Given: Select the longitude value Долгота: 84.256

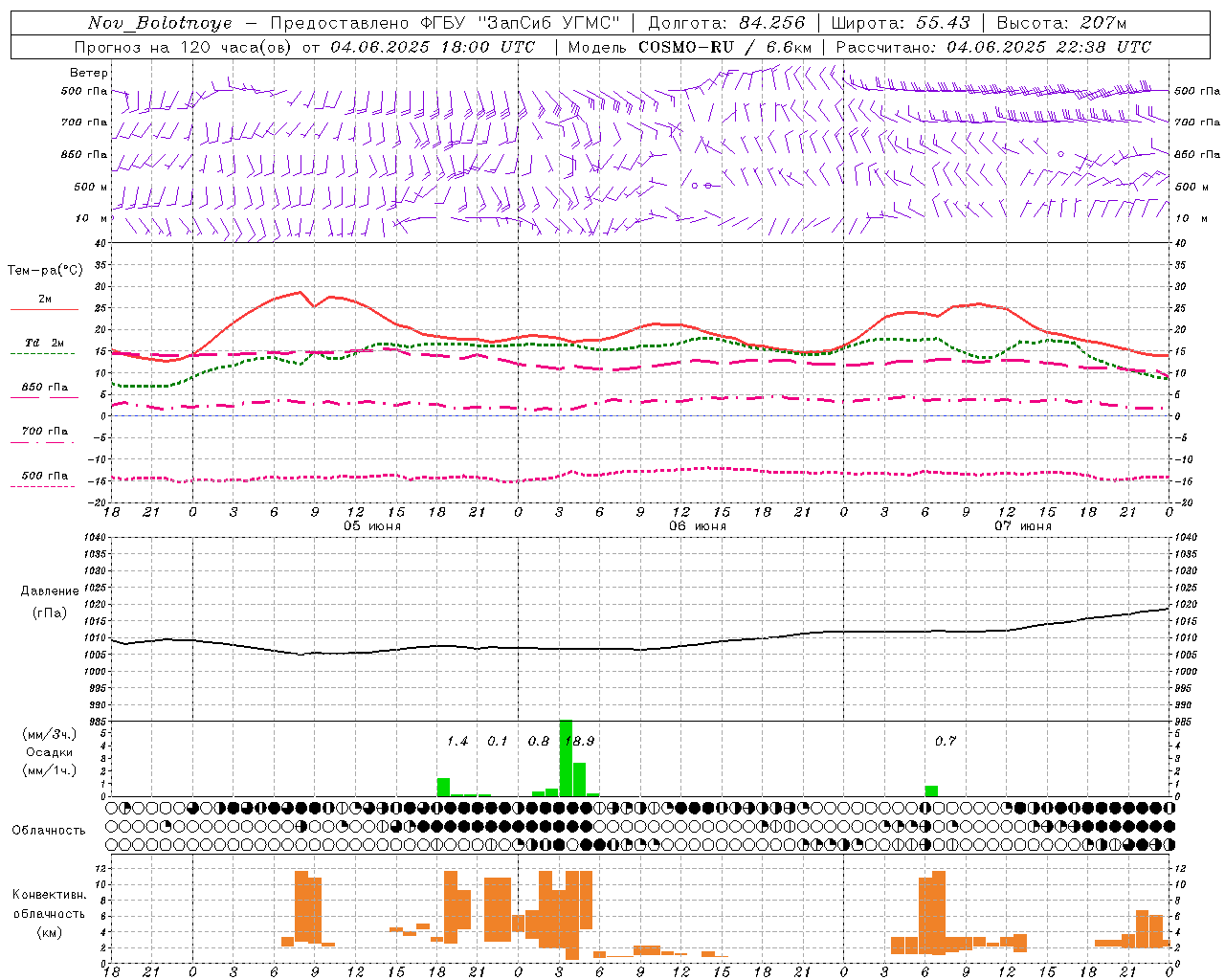Looking at the screenshot, I should point(727,23).
